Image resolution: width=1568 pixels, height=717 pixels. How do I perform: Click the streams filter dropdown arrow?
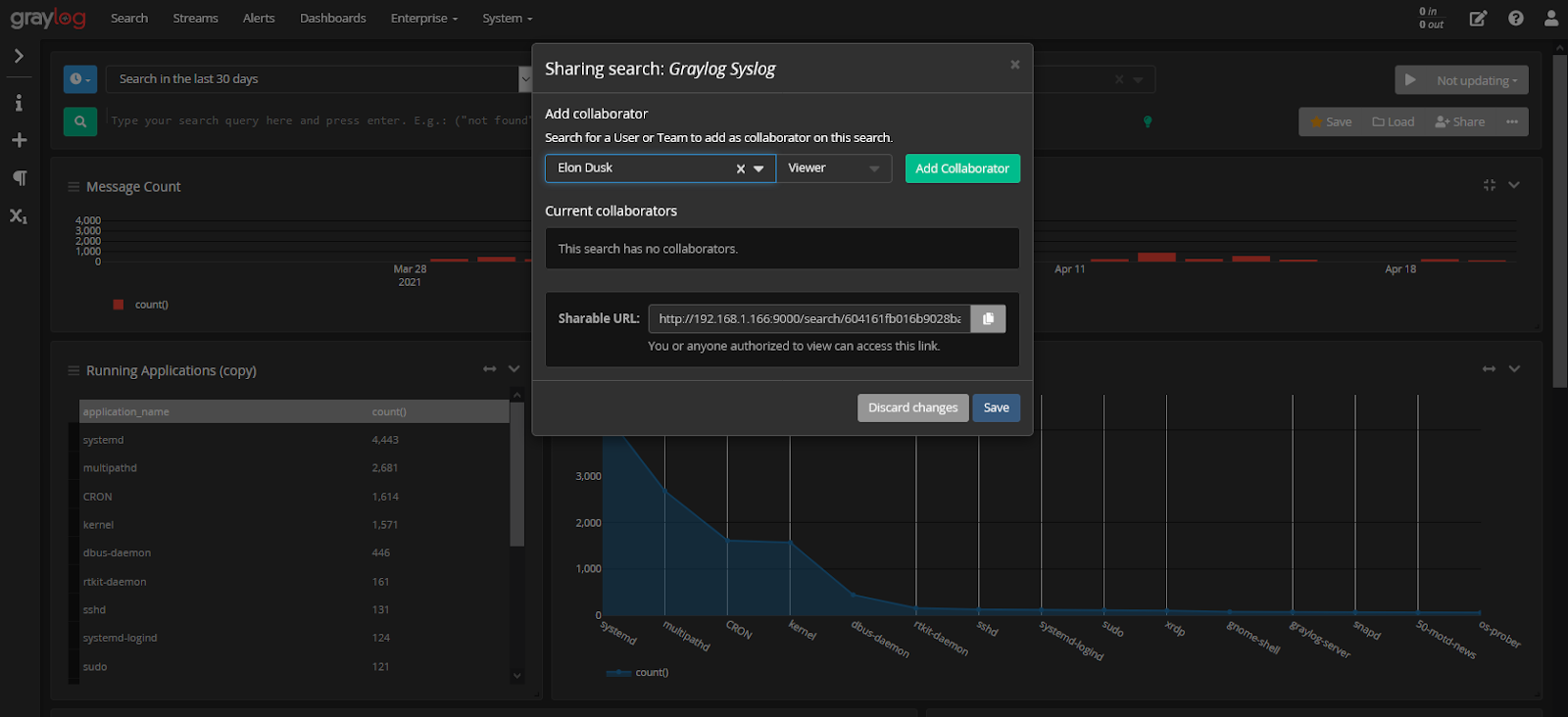point(1138,79)
